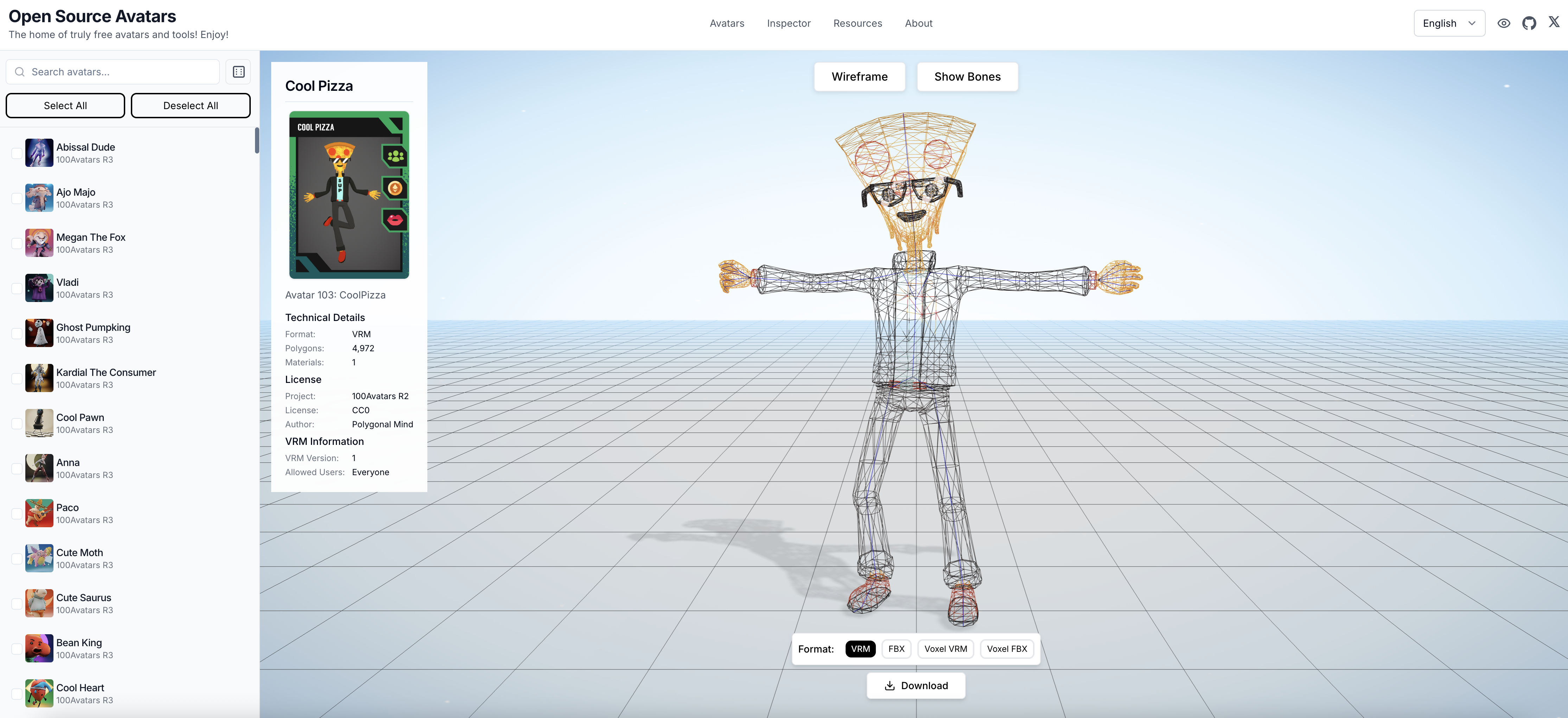Click the group/people icon on the Cool Pizza card
1568x718 pixels.
point(394,156)
